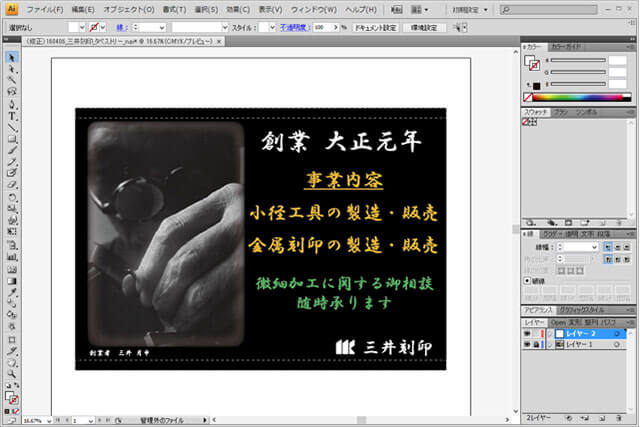640x427 pixels.
Task: Open stroke color dropdown in control bar
Action: (103, 27)
